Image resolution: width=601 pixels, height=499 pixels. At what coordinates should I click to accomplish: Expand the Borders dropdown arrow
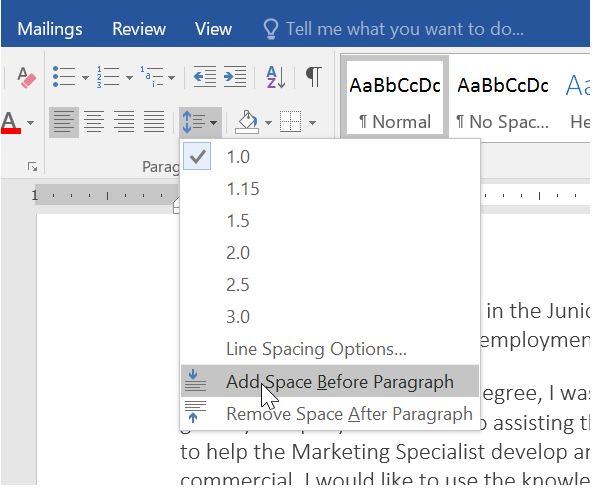(x=312, y=124)
